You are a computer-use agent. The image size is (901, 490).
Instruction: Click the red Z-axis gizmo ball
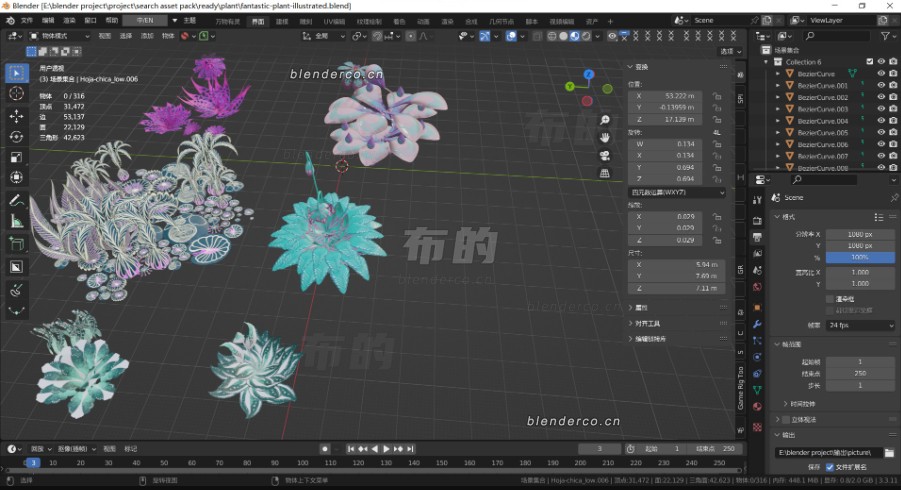[587, 101]
